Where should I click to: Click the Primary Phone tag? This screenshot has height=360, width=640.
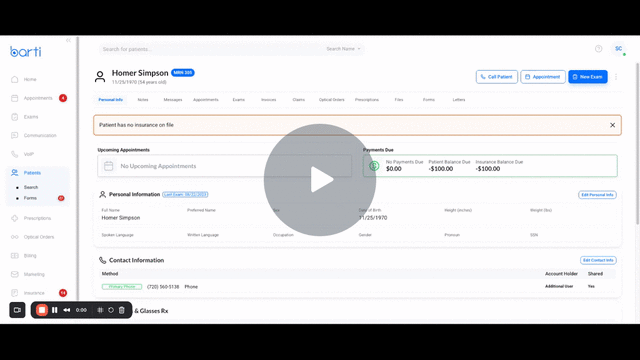122,287
